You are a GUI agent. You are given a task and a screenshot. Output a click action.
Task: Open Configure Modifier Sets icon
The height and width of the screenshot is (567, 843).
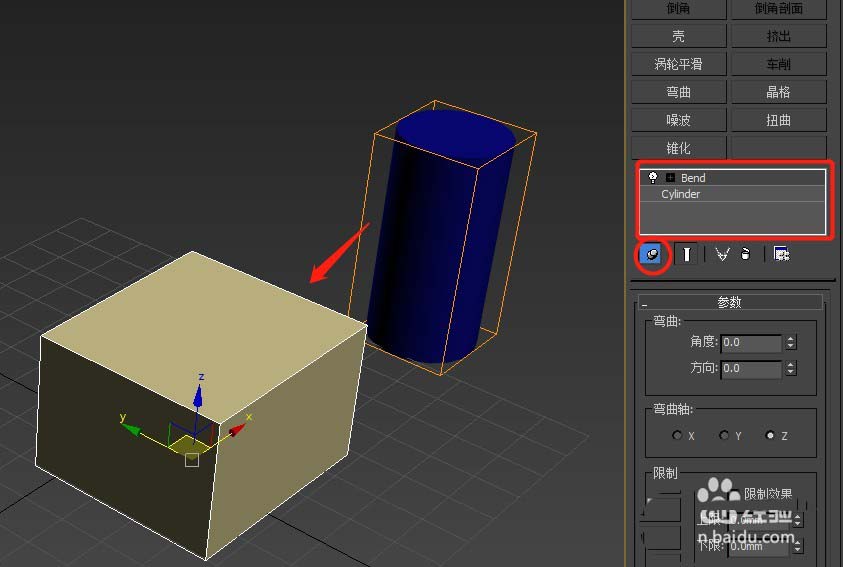coord(781,254)
